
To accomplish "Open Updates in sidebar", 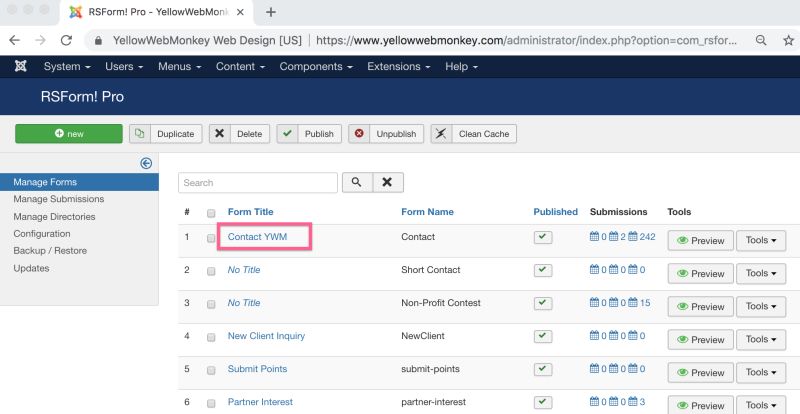I will pyautogui.click(x=31, y=268).
